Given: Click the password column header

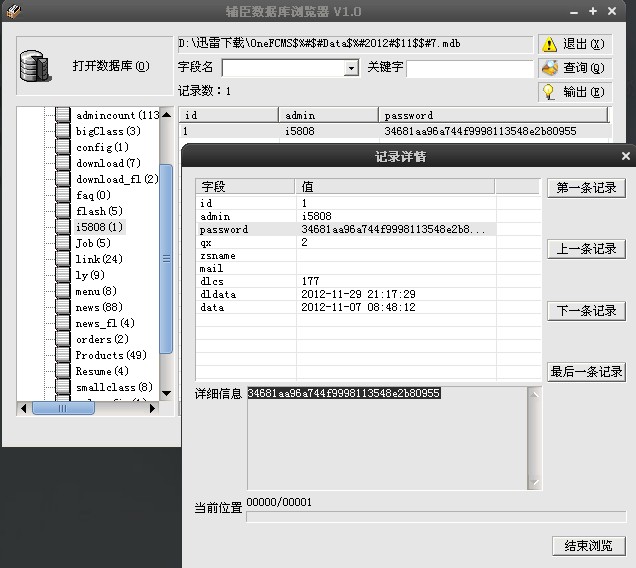Looking at the screenshot, I should click(x=493, y=115).
